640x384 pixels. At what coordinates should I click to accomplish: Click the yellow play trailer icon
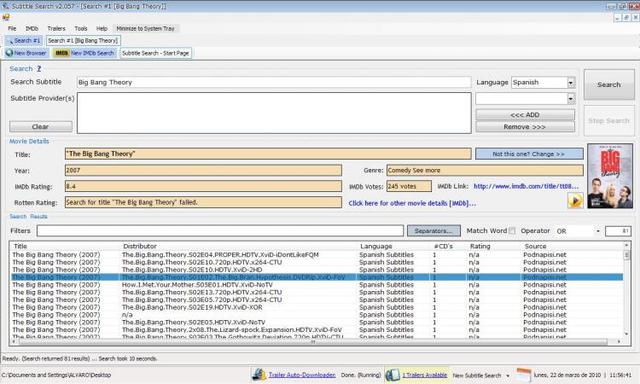(x=575, y=201)
